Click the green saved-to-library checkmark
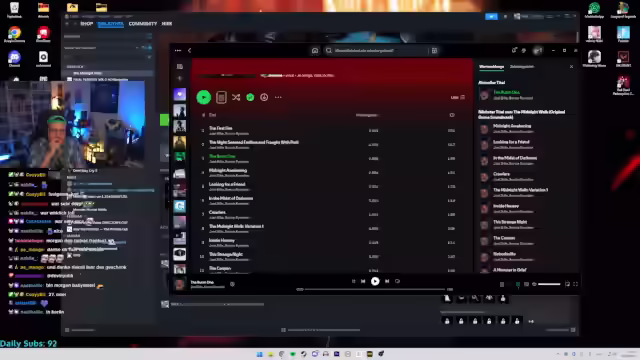Image resolution: width=640 pixels, height=360 pixels. tap(250, 97)
